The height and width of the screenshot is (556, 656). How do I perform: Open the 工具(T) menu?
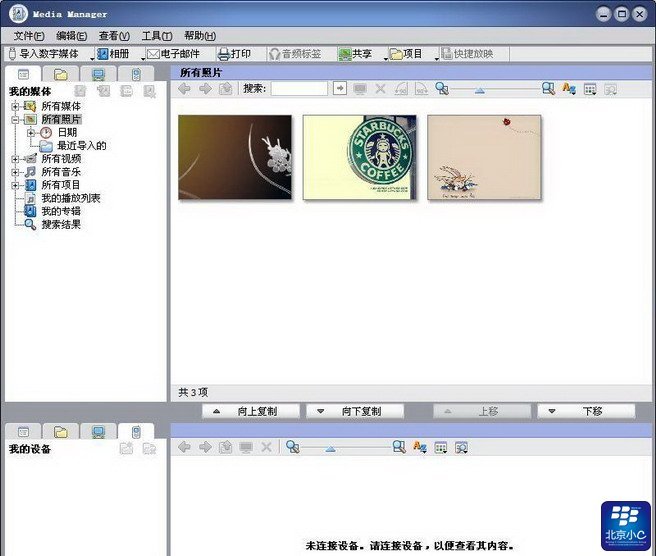click(157, 36)
